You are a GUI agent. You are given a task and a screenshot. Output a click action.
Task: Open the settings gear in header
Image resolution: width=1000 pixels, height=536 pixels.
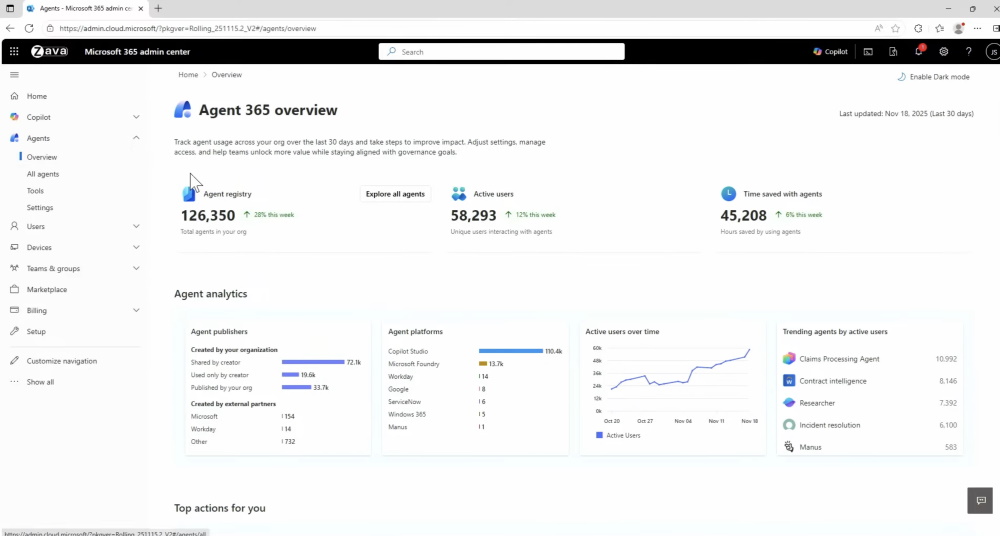point(943,52)
